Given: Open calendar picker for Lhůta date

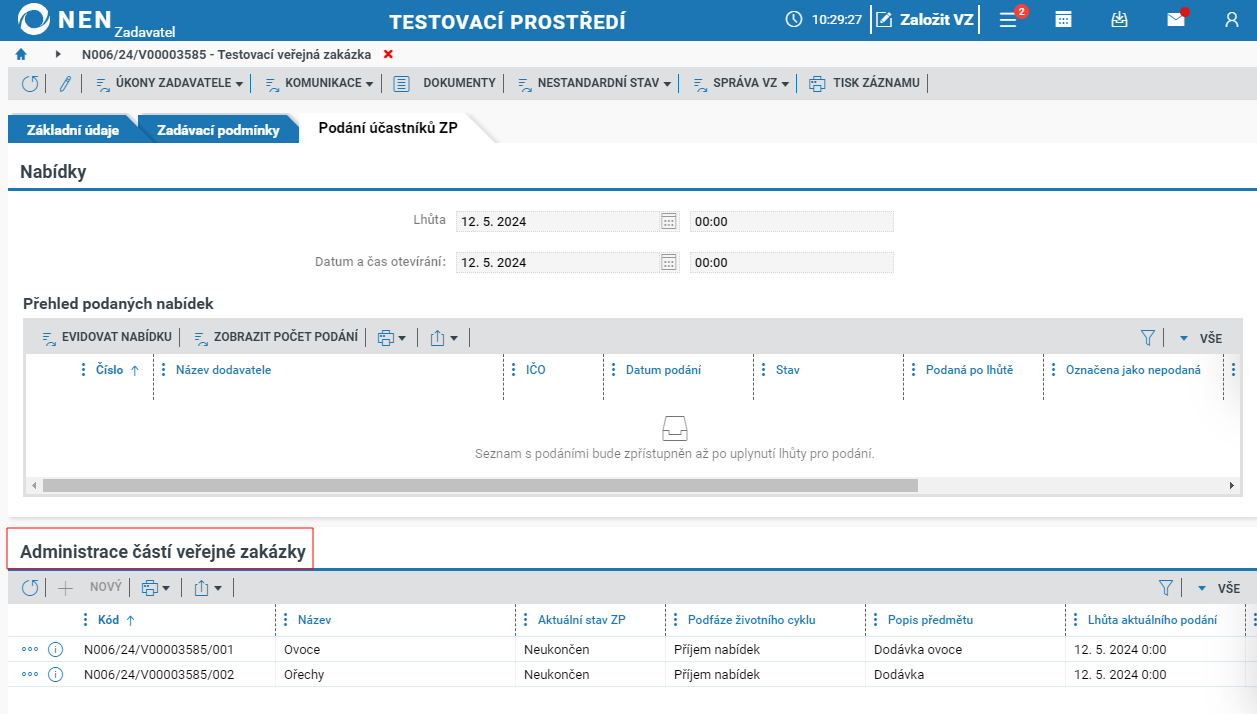Looking at the screenshot, I should point(669,222).
